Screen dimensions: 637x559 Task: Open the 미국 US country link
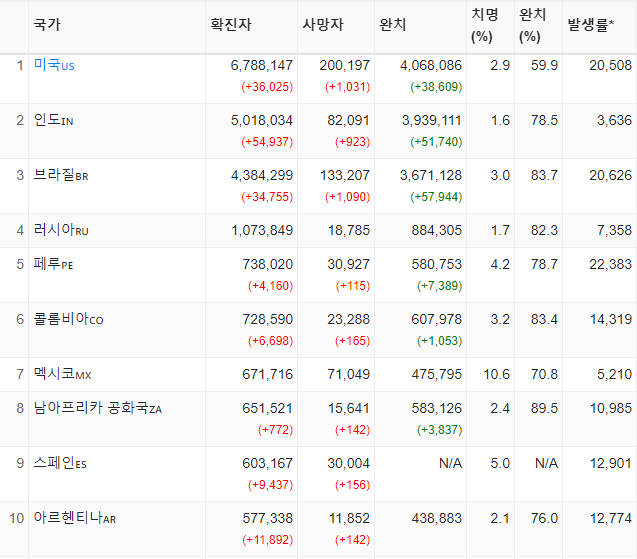[x=54, y=65]
